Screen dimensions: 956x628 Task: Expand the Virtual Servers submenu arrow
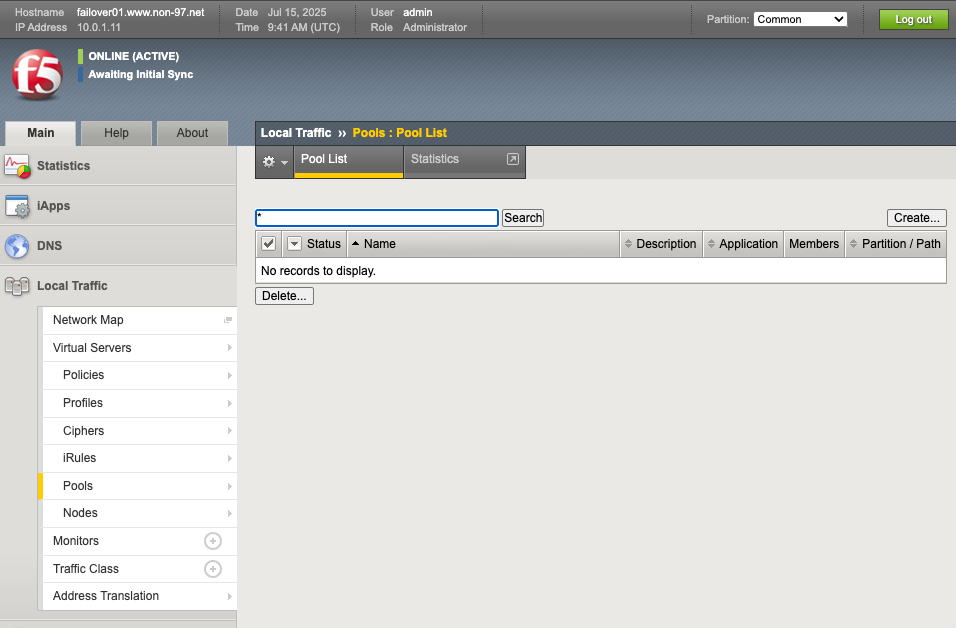[x=229, y=348]
